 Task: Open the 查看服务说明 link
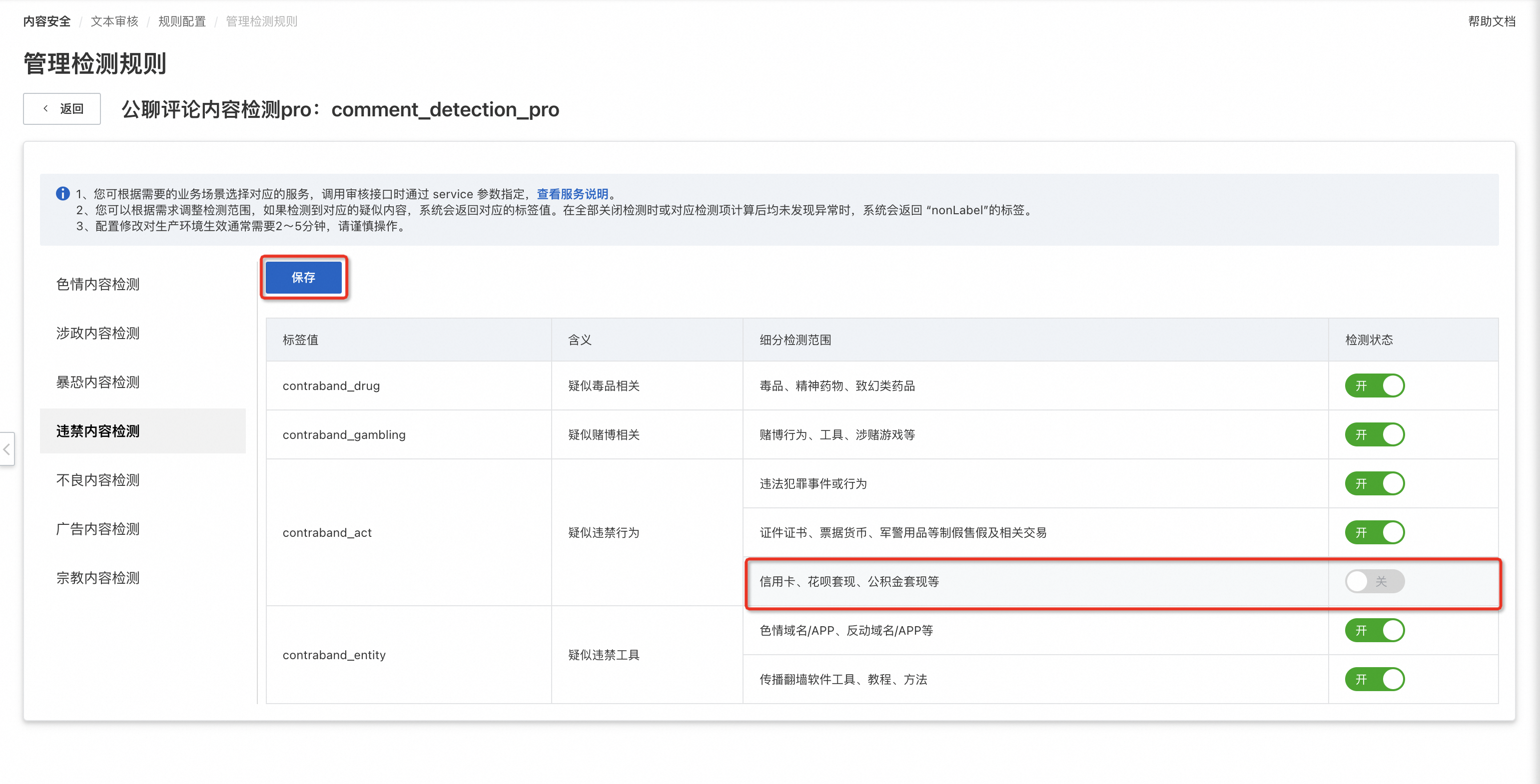pyautogui.click(x=573, y=194)
